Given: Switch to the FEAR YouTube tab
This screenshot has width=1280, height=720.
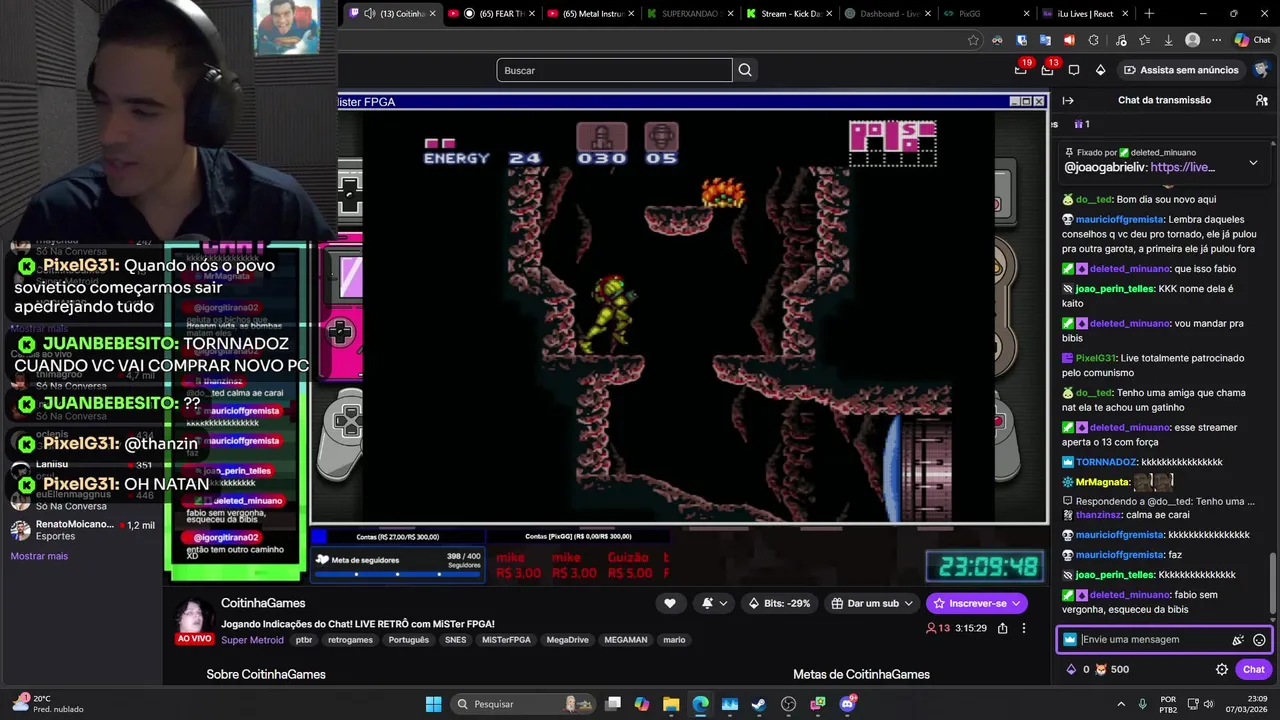Looking at the screenshot, I should click(x=492, y=13).
